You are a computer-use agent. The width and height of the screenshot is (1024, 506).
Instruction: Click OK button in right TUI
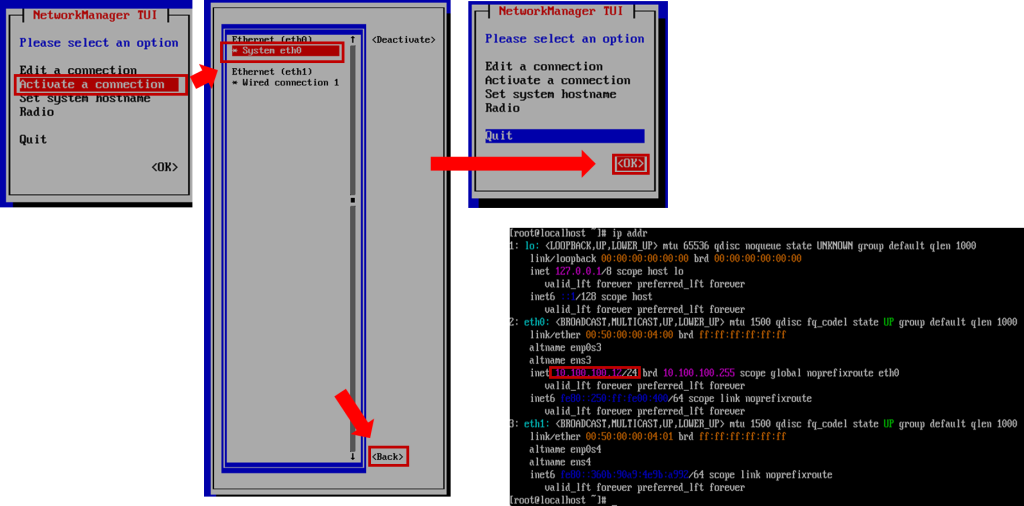tap(630, 164)
